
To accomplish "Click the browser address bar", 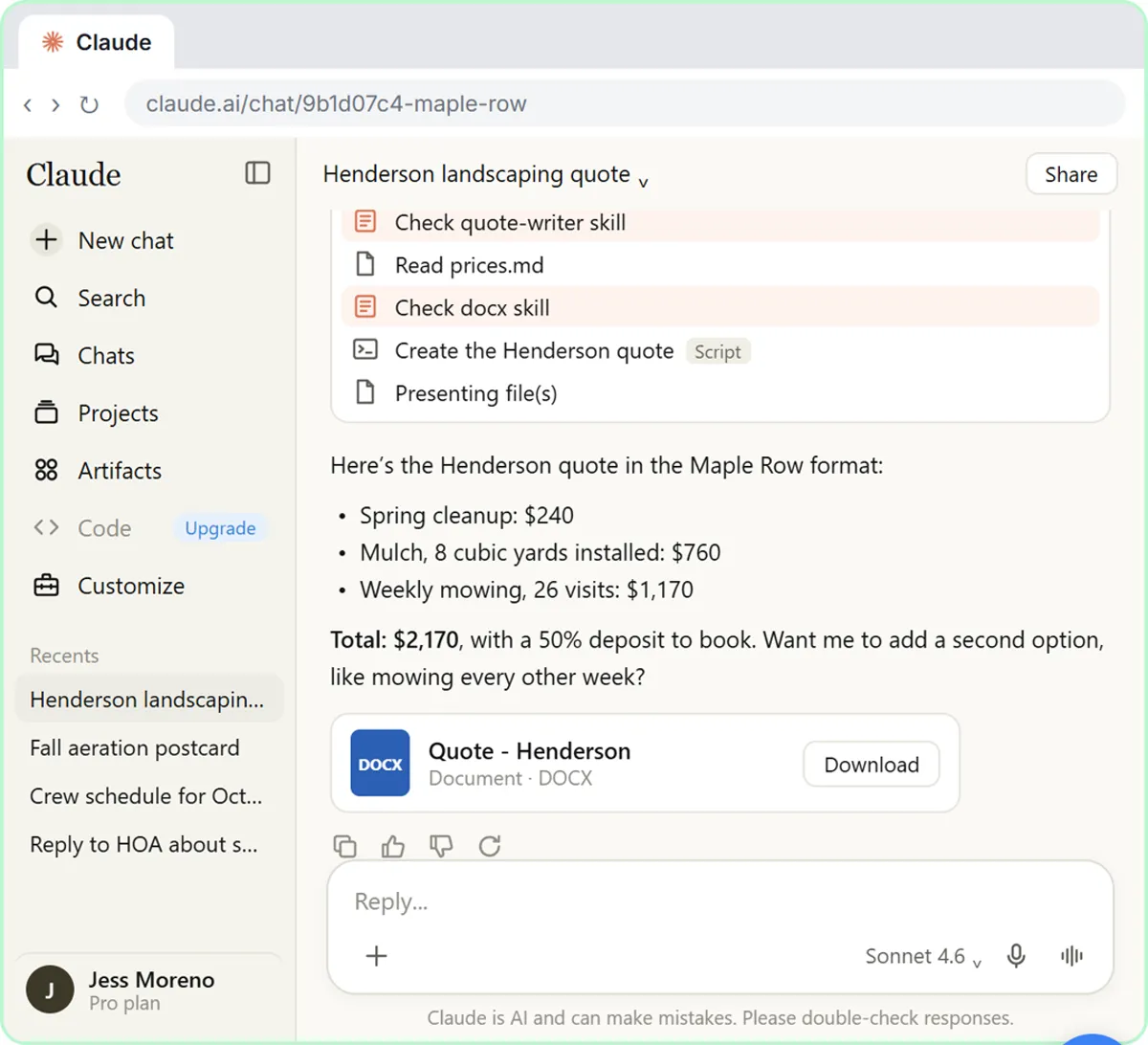I will point(625,104).
